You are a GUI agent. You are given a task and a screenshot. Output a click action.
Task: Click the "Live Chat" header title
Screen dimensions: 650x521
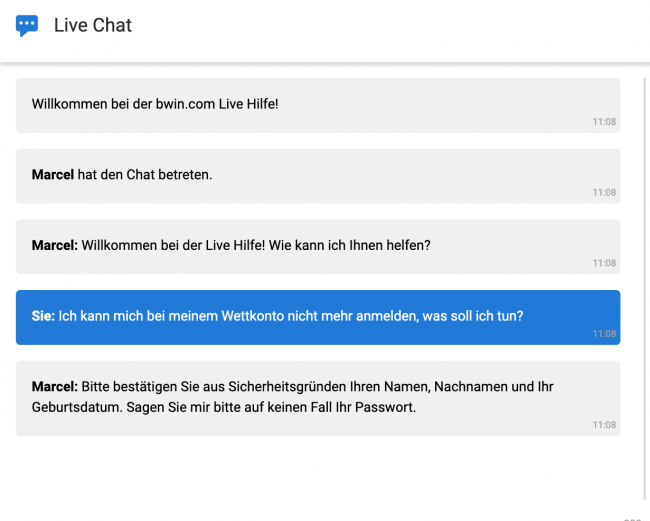coord(92,26)
